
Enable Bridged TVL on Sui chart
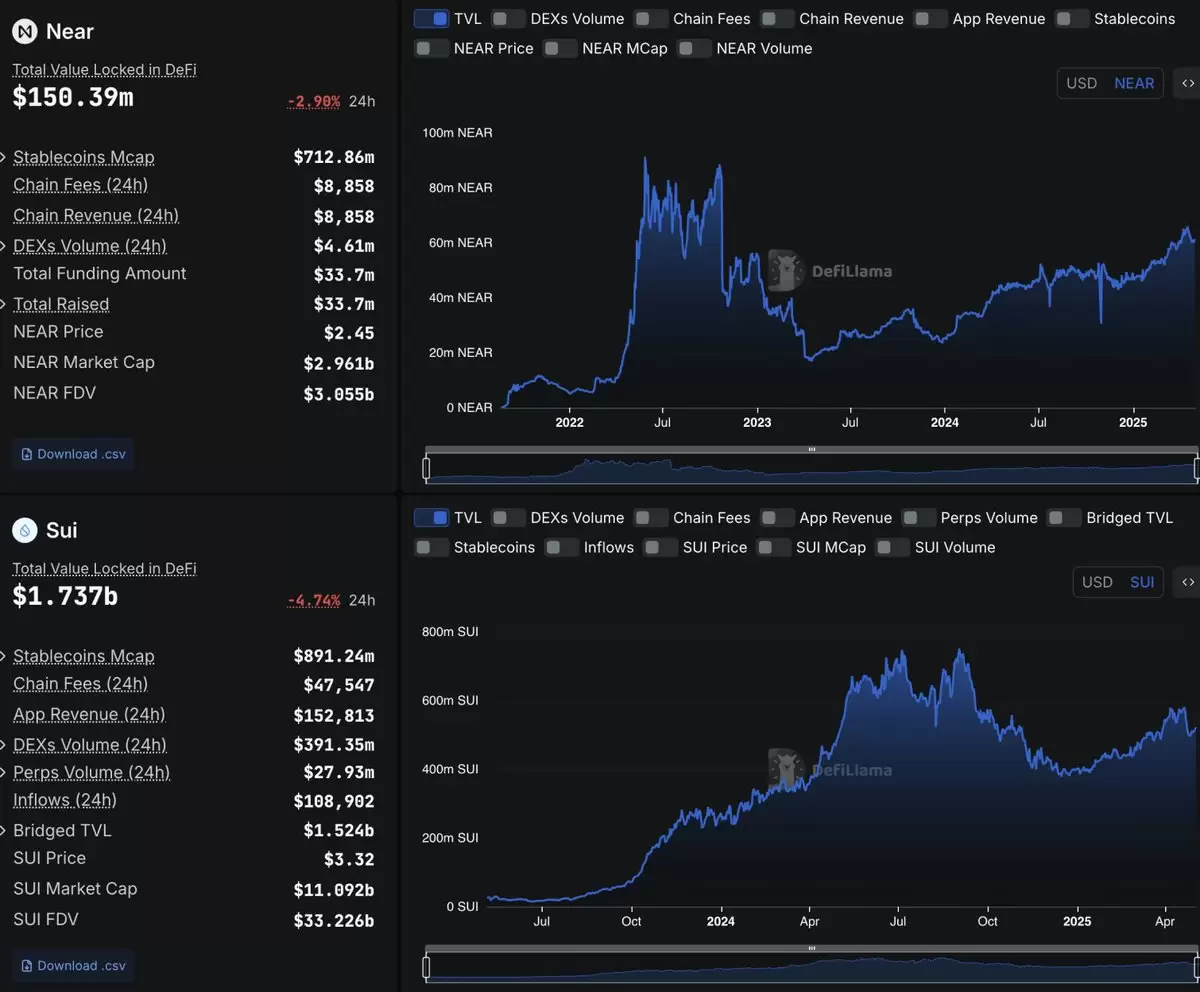pyautogui.click(x=1064, y=518)
